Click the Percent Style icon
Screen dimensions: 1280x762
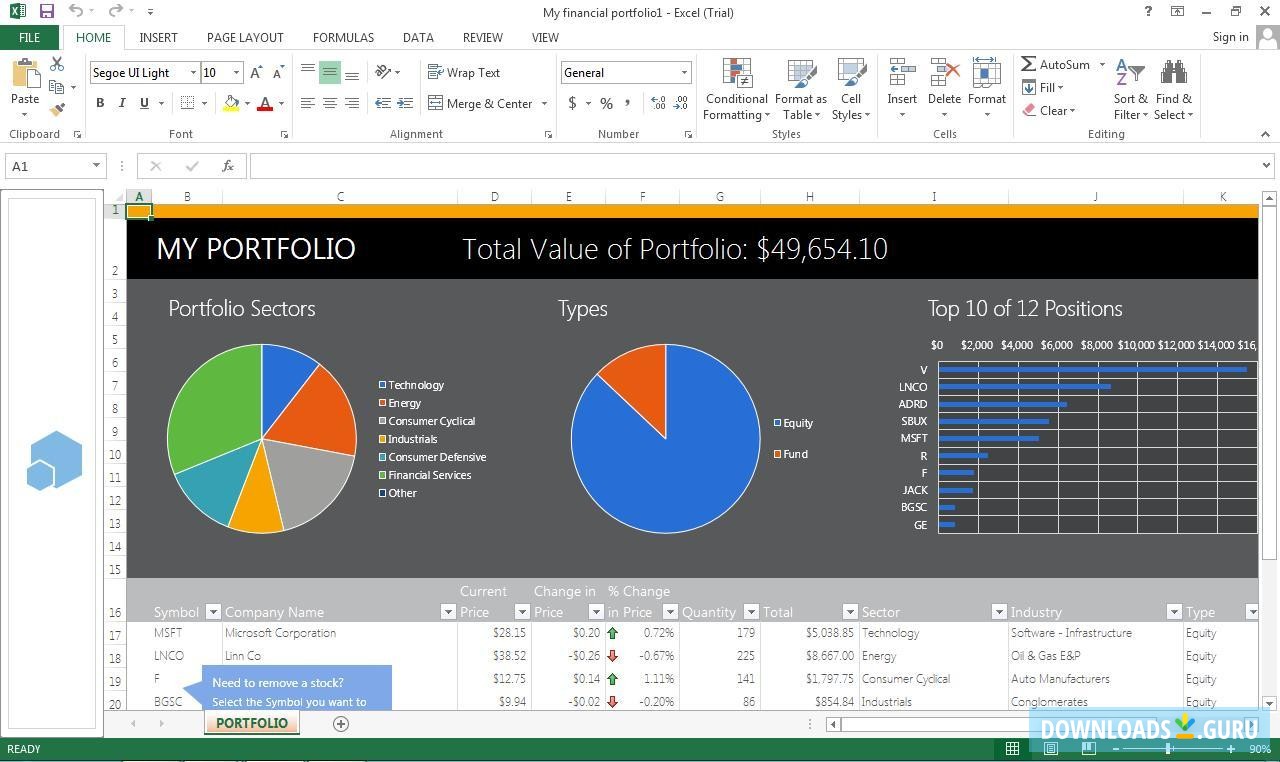coord(606,103)
